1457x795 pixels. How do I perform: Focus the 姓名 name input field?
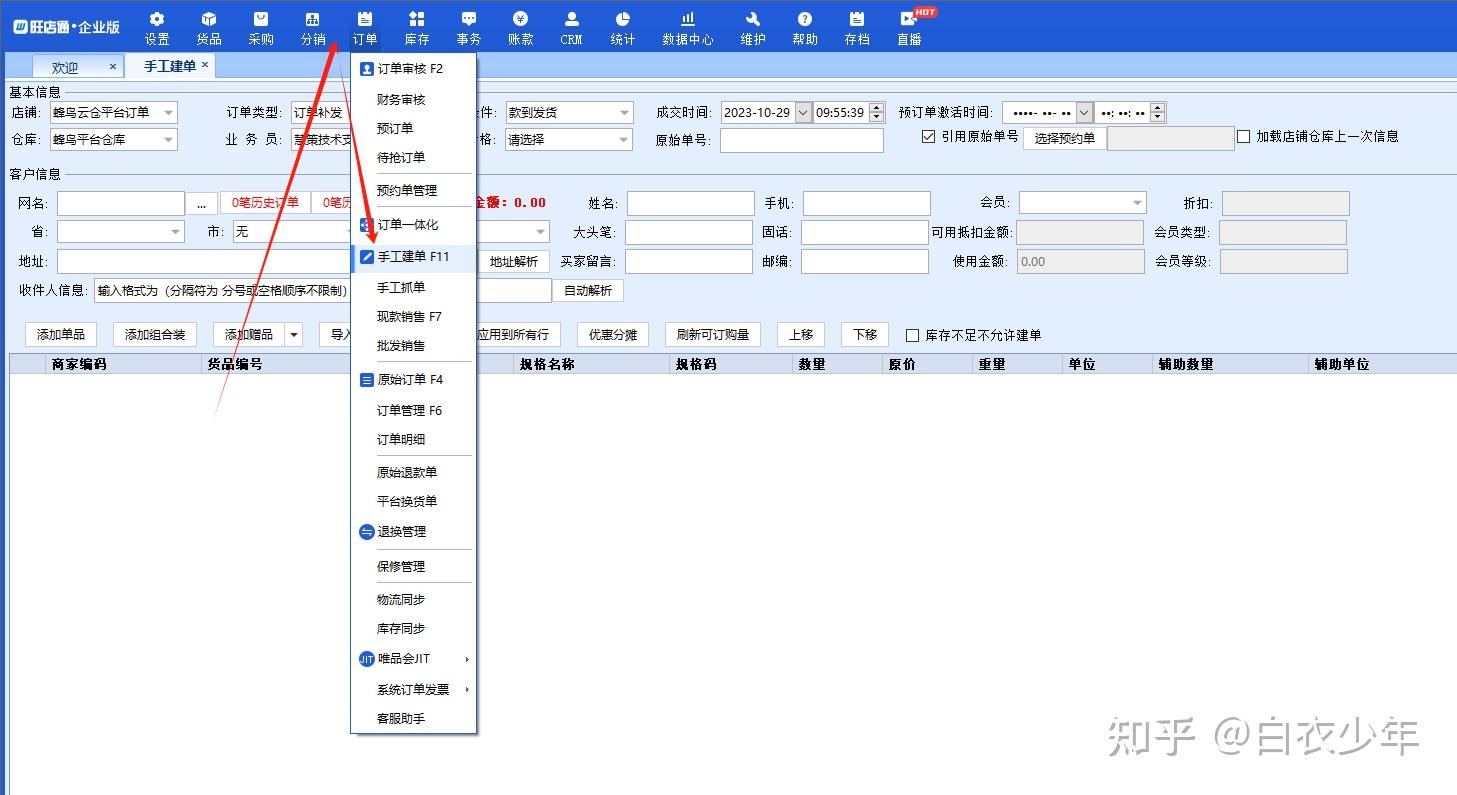pos(690,203)
